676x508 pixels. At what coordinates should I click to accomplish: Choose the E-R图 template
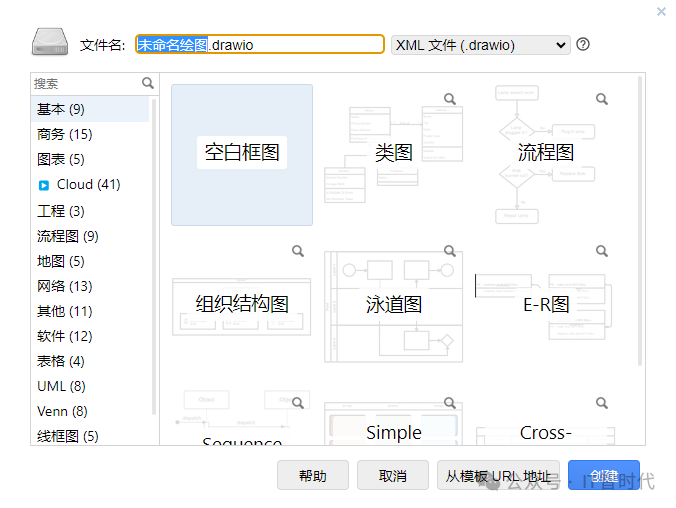pyautogui.click(x=545, y=307)
